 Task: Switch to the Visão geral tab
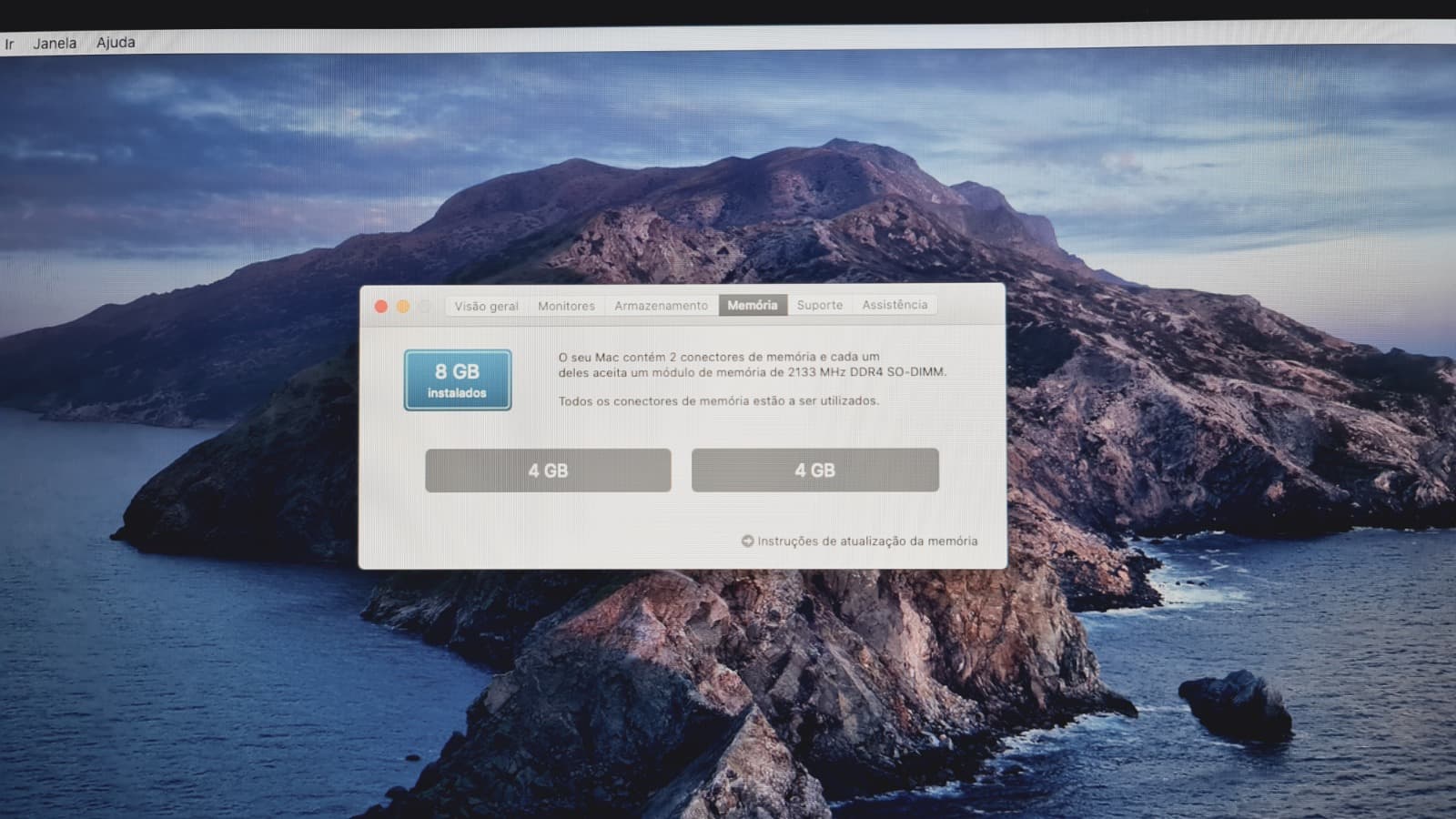486,306
